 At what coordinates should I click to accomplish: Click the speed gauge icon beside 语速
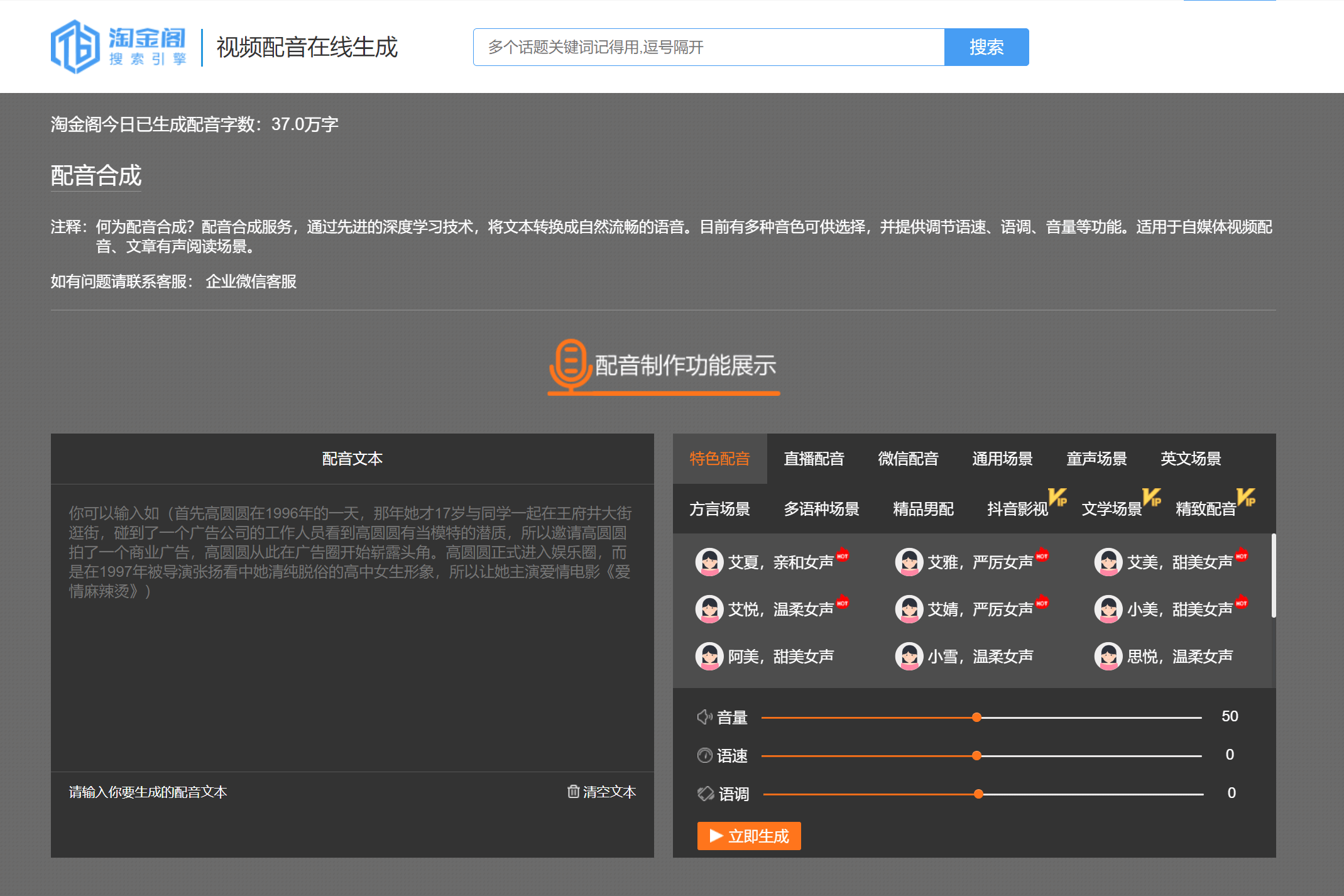[x=704, y=755]
